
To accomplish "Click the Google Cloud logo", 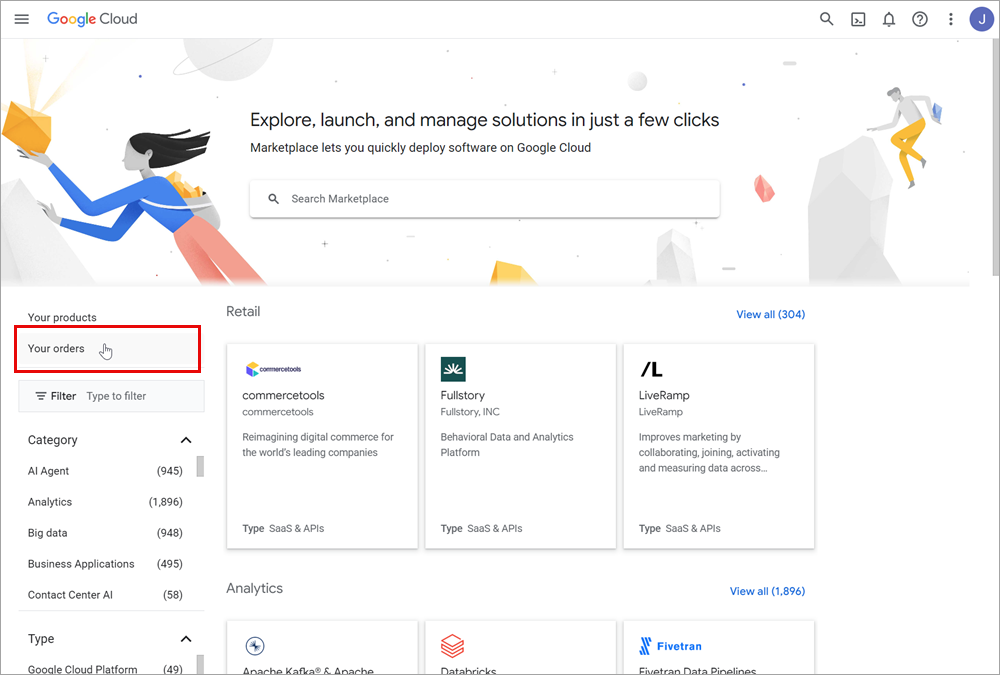I will (92, 19).
